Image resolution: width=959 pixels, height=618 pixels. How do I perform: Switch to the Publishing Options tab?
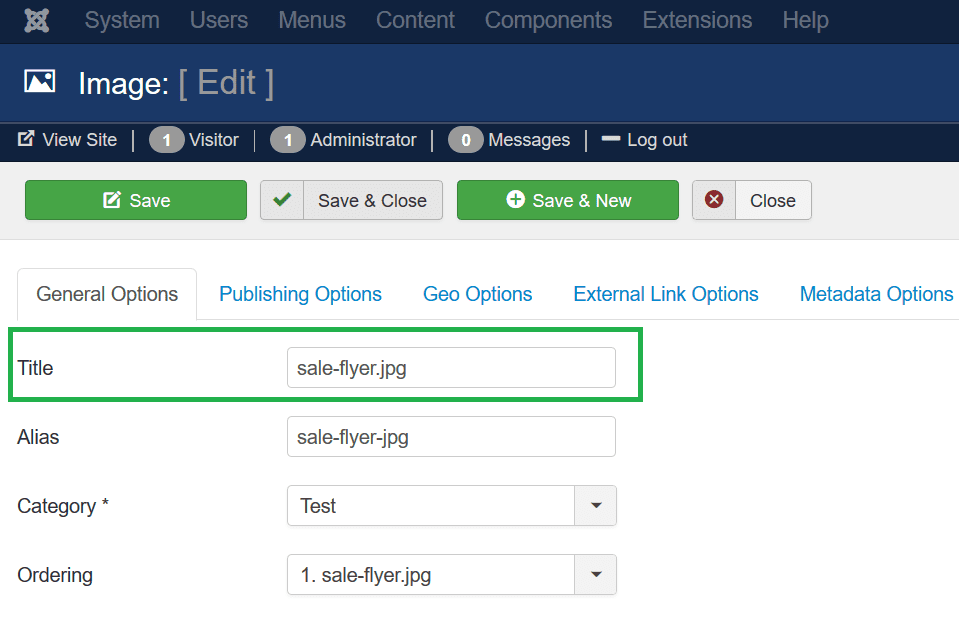point(300,294)
